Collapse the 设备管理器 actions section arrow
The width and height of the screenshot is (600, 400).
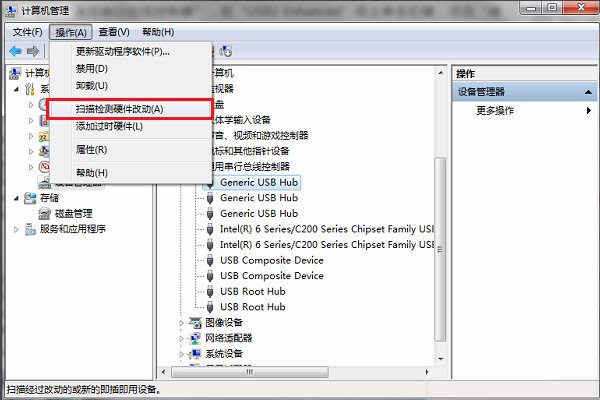[x=588, y=92]
